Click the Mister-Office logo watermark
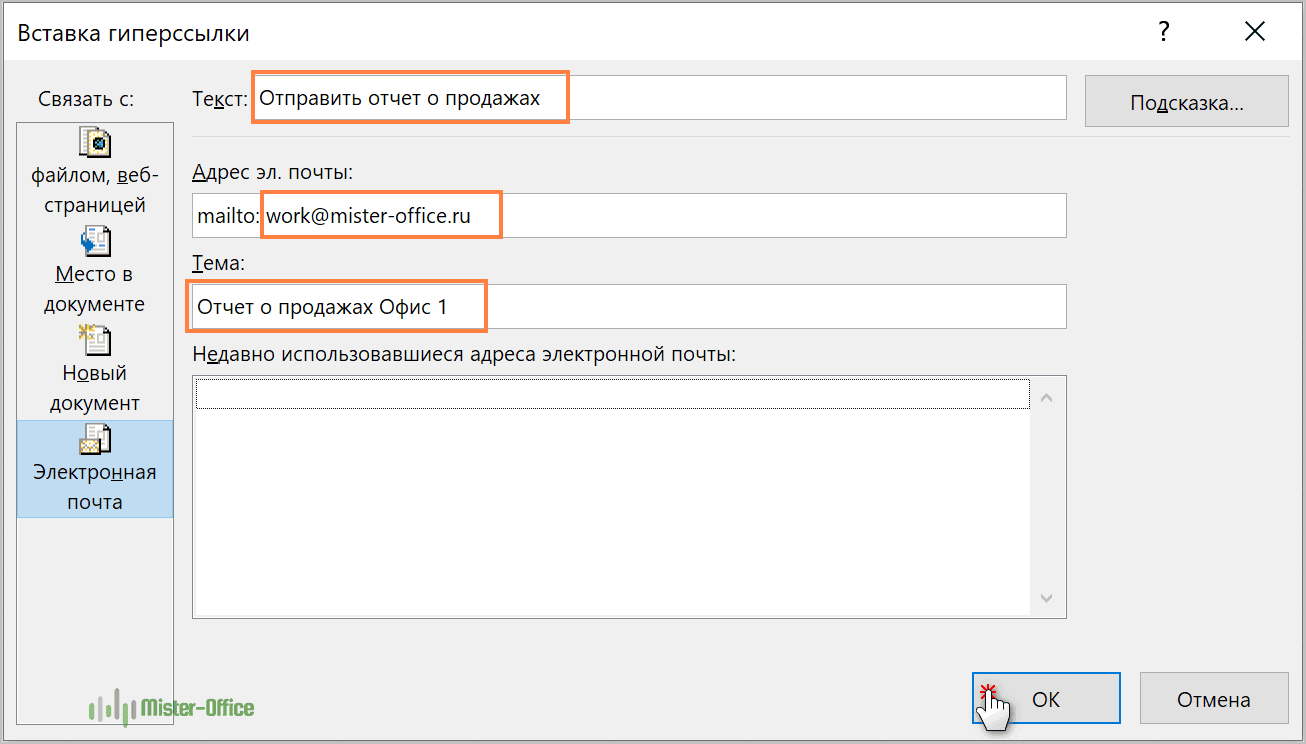The height and width of the screenshot is (744, 1306). point(172,708)
